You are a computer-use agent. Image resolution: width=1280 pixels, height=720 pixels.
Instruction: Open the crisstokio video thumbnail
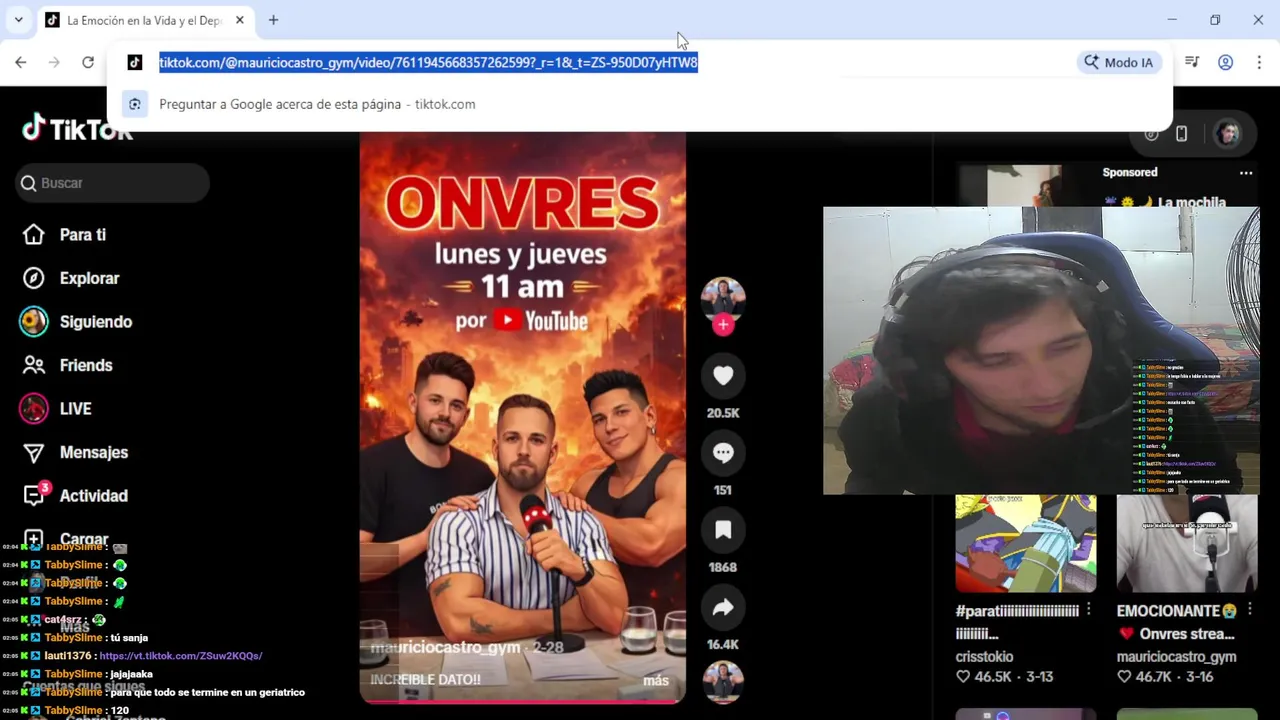click(x=1025, y=543)
